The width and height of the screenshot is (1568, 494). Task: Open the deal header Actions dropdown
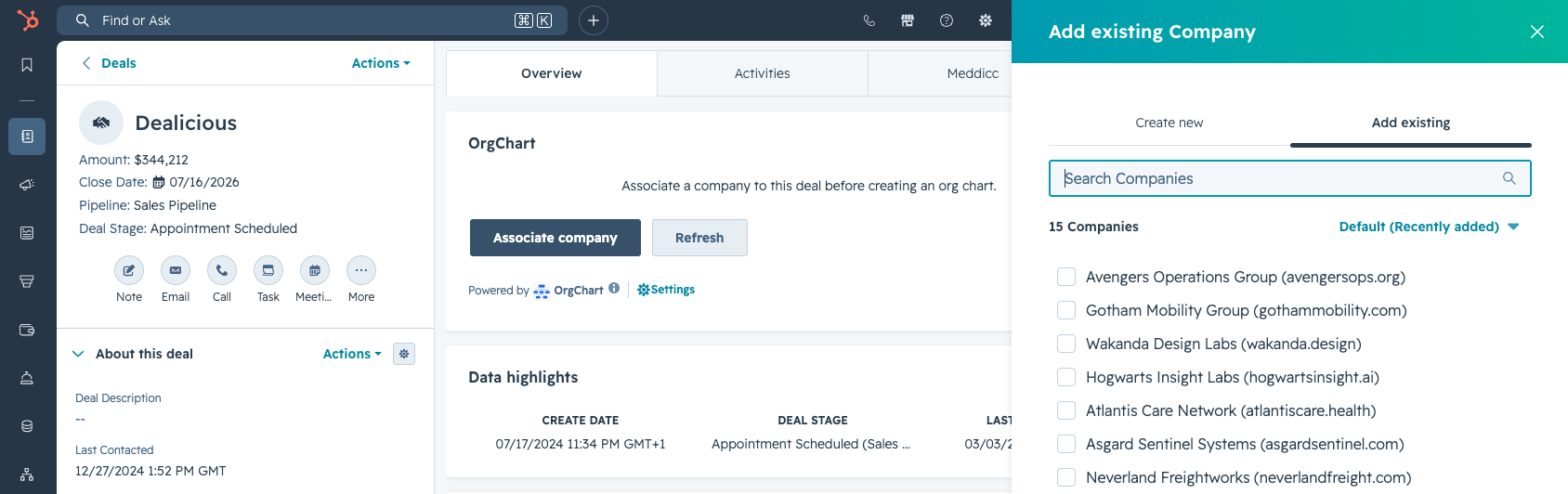(x=381, y=63)
